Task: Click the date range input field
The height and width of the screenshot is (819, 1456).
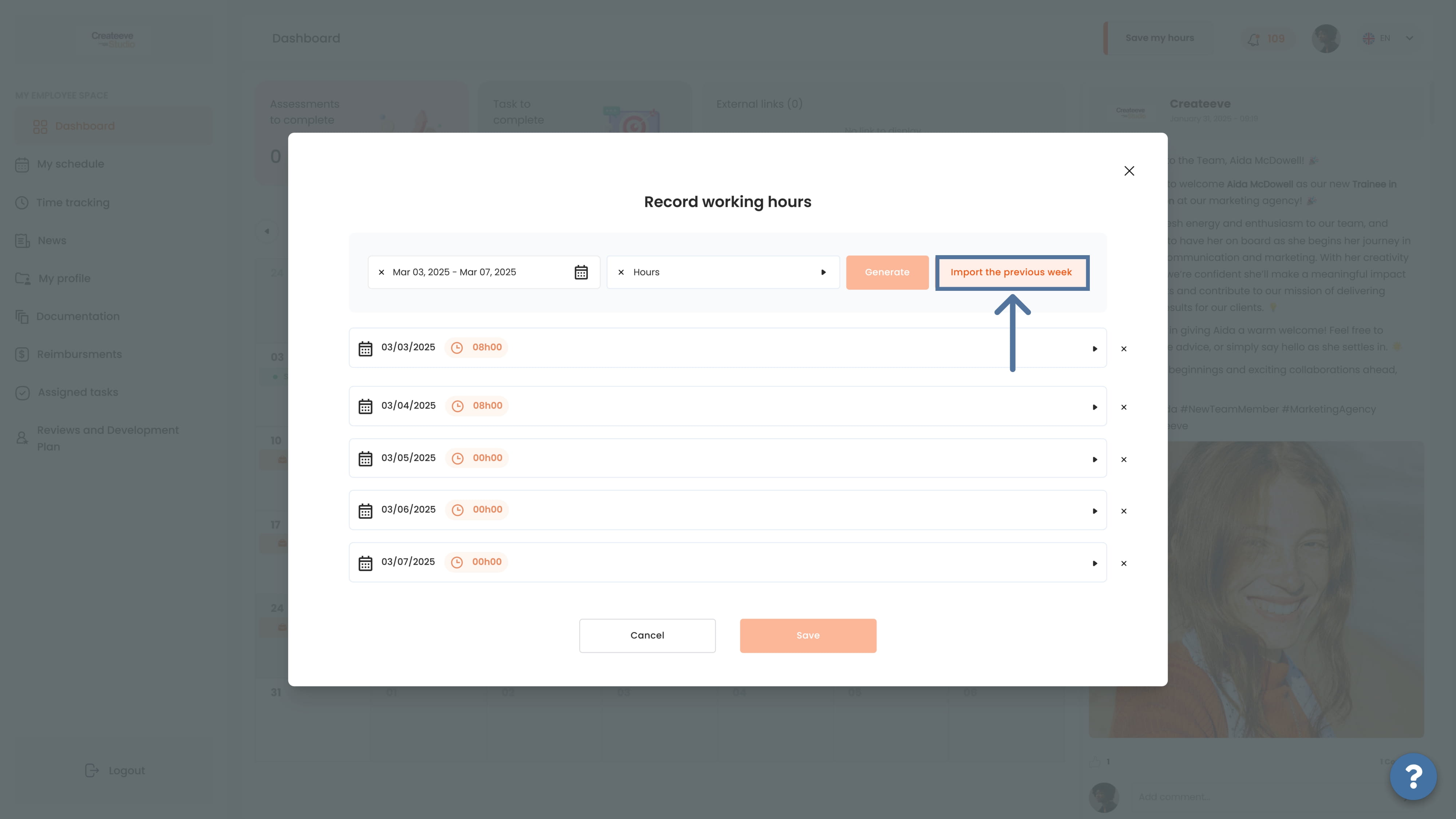Action: click(x=484, y=272)
